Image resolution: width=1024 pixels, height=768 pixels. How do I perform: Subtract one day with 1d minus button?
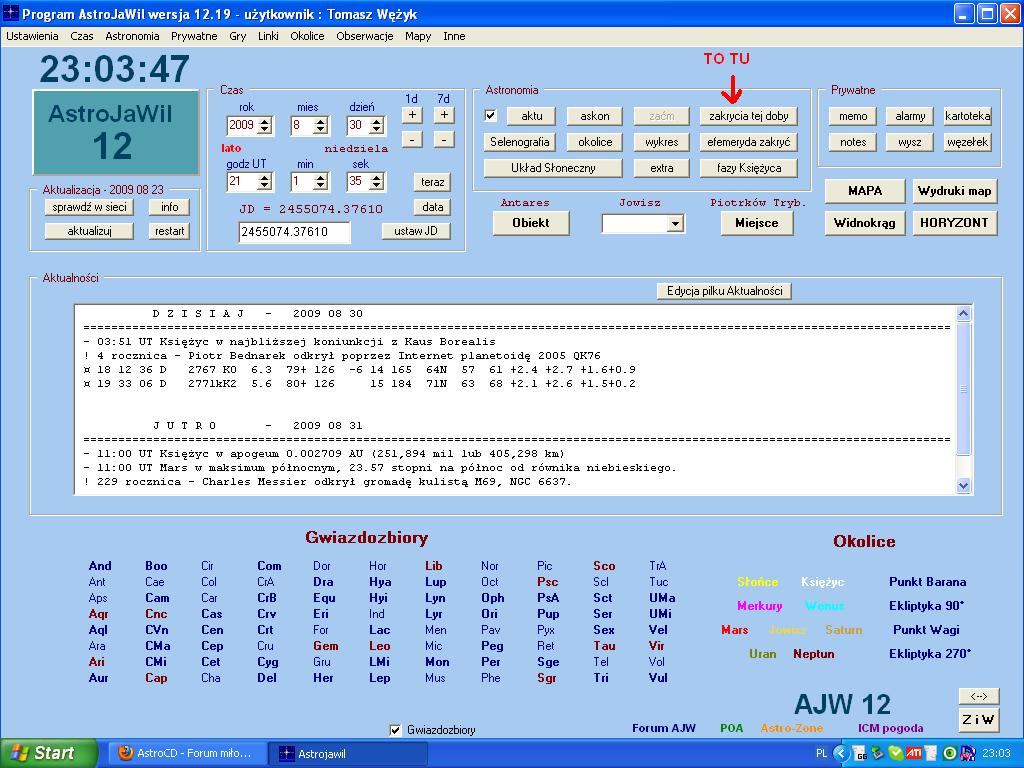coord(412,139)
